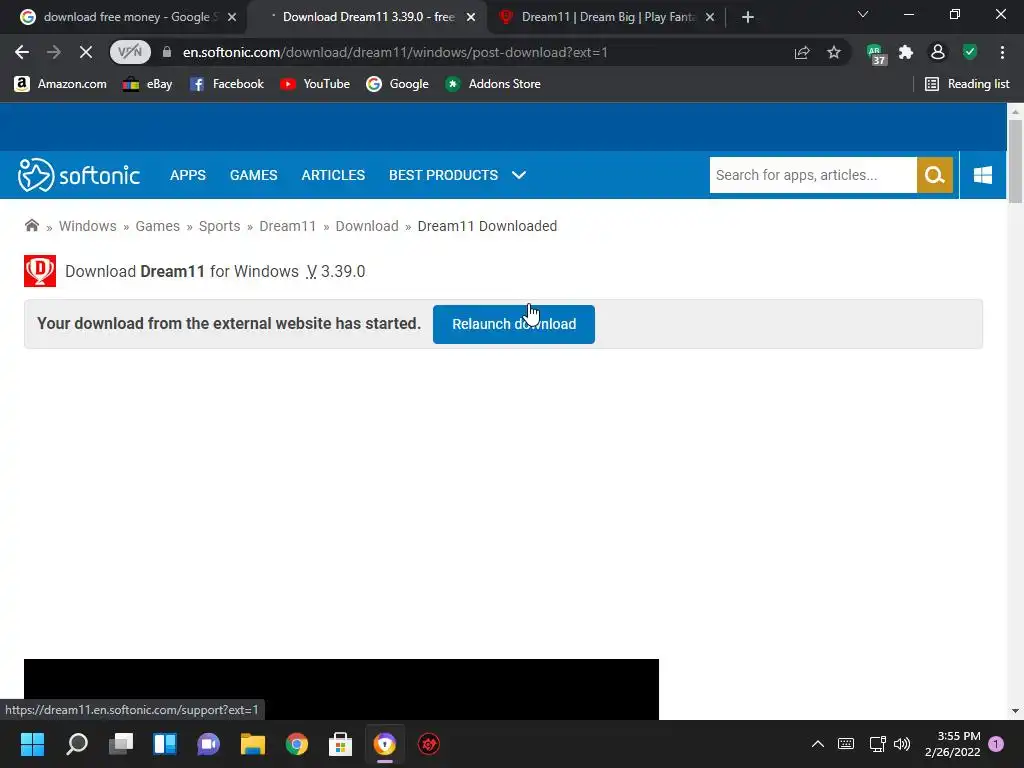Open the YouTube bookmark

[x=315, y=84]
